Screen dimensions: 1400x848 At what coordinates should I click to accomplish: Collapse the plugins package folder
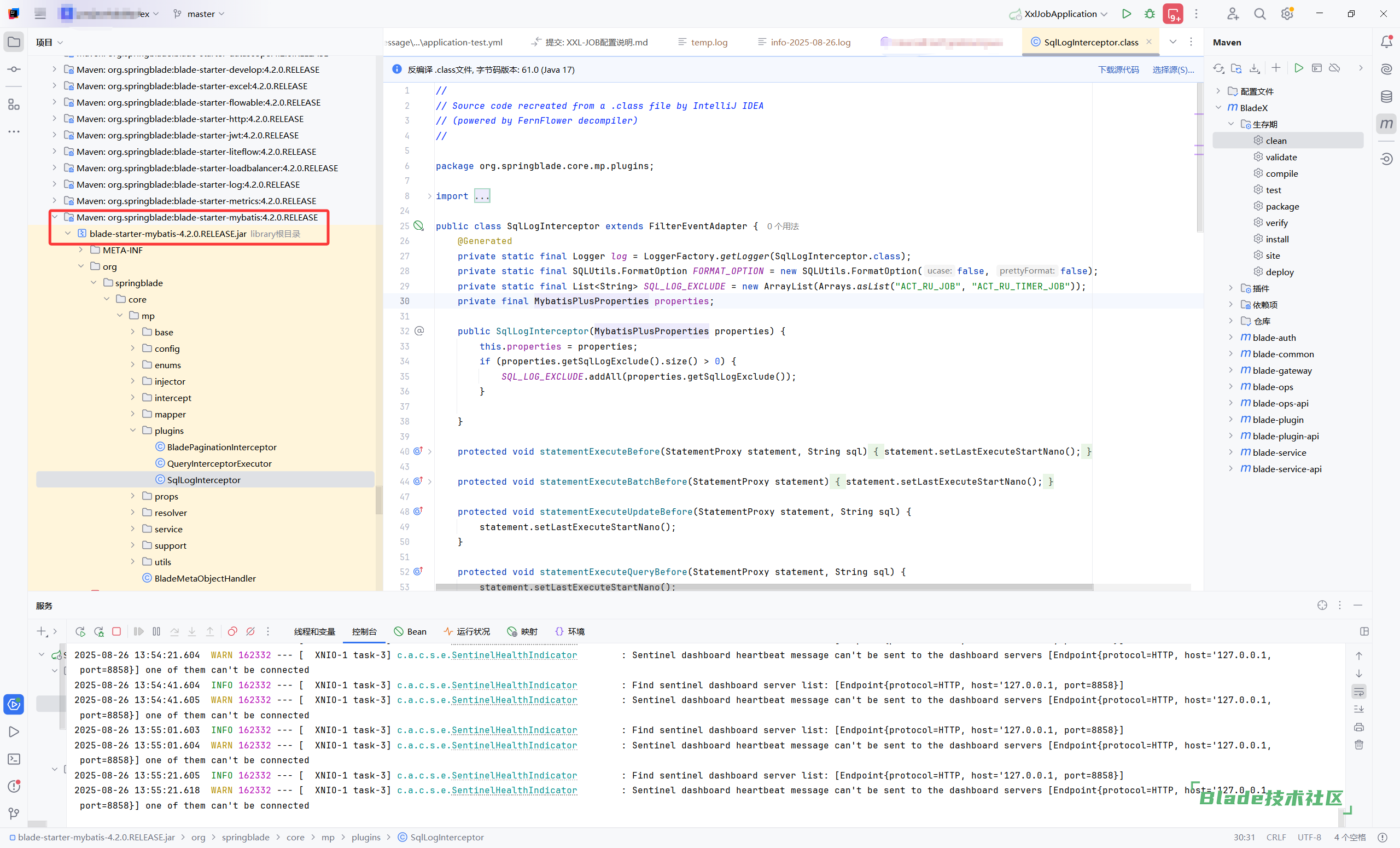coord(132,430)
